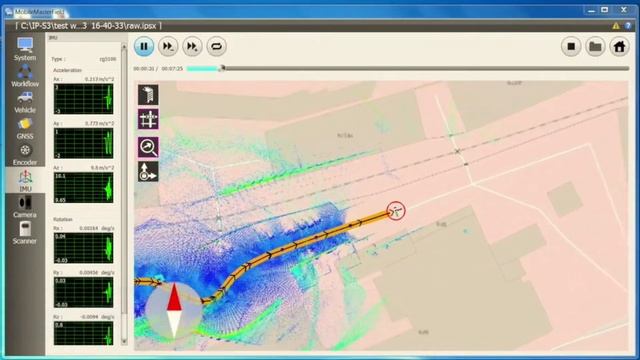The height and width of the screenshot is (360, 640).
Task: Go to the home screen
Action: coord(619,46)
